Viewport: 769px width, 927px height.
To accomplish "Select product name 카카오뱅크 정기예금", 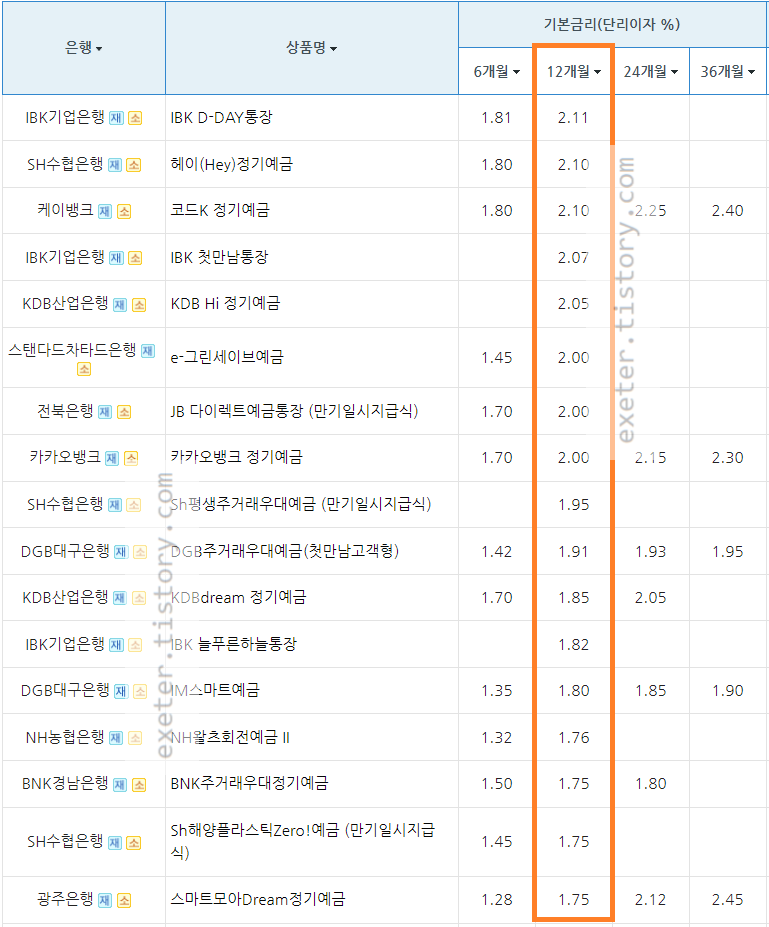I will click(x=236, y=456).
